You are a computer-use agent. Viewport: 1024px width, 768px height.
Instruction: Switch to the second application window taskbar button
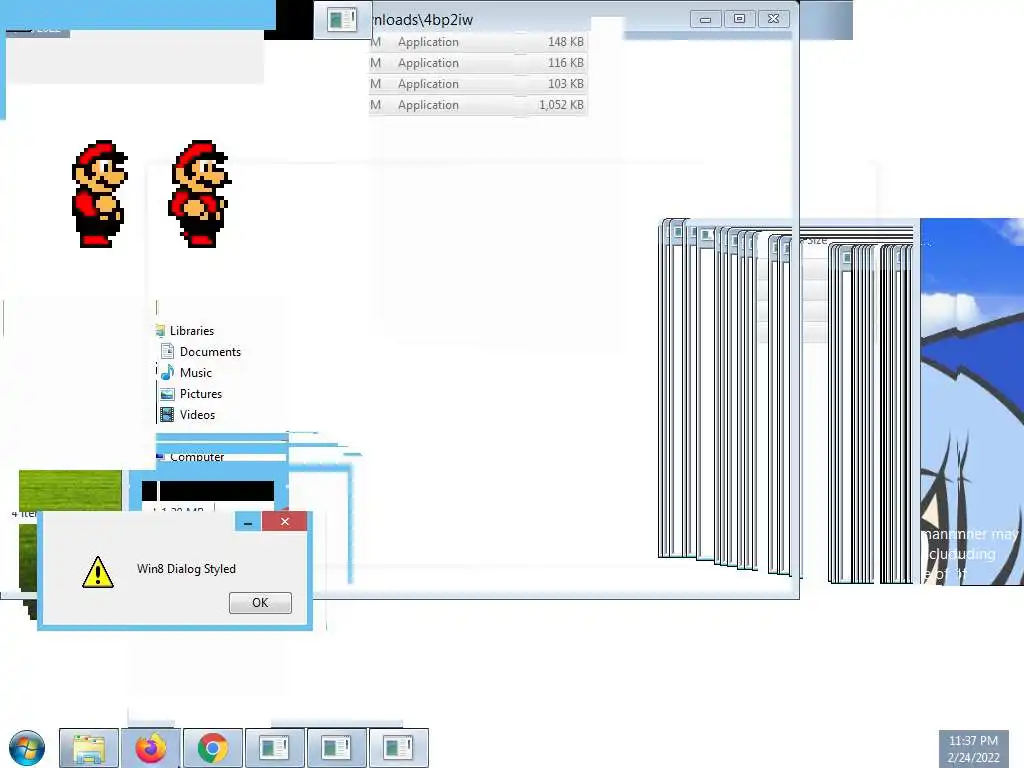tap(336, 748)
